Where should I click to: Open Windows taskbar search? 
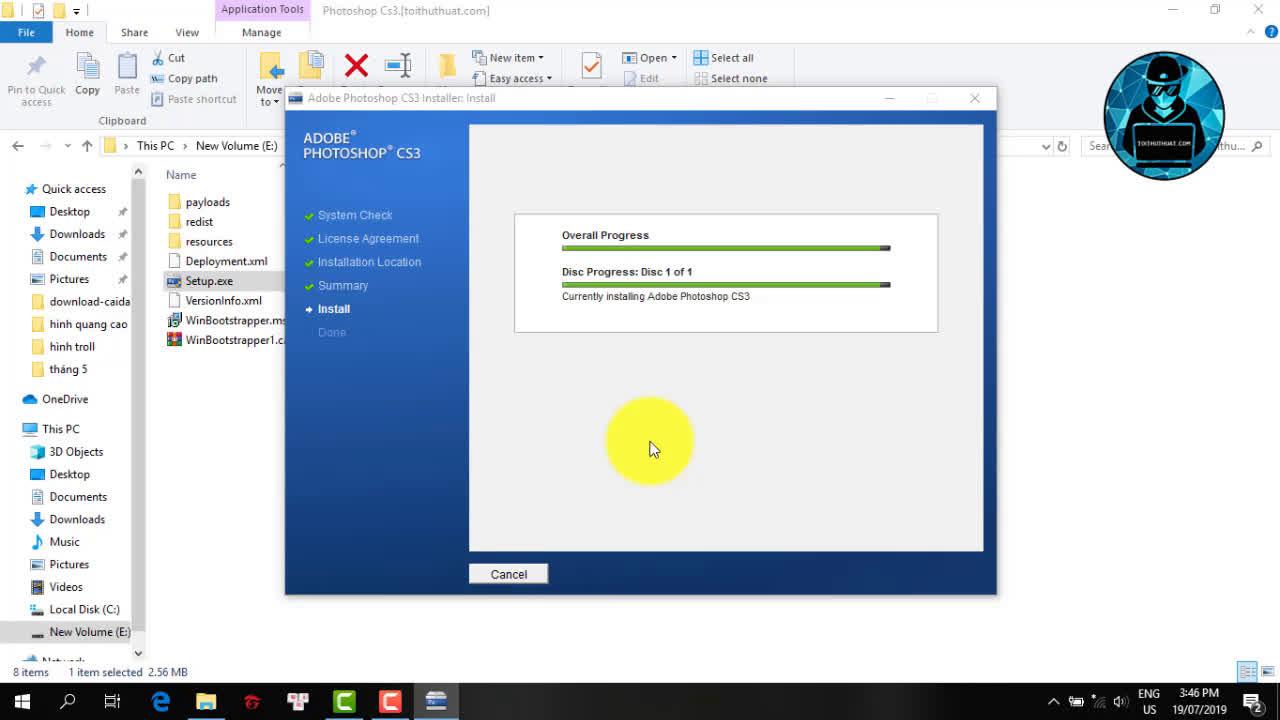[x=68, y=701]
